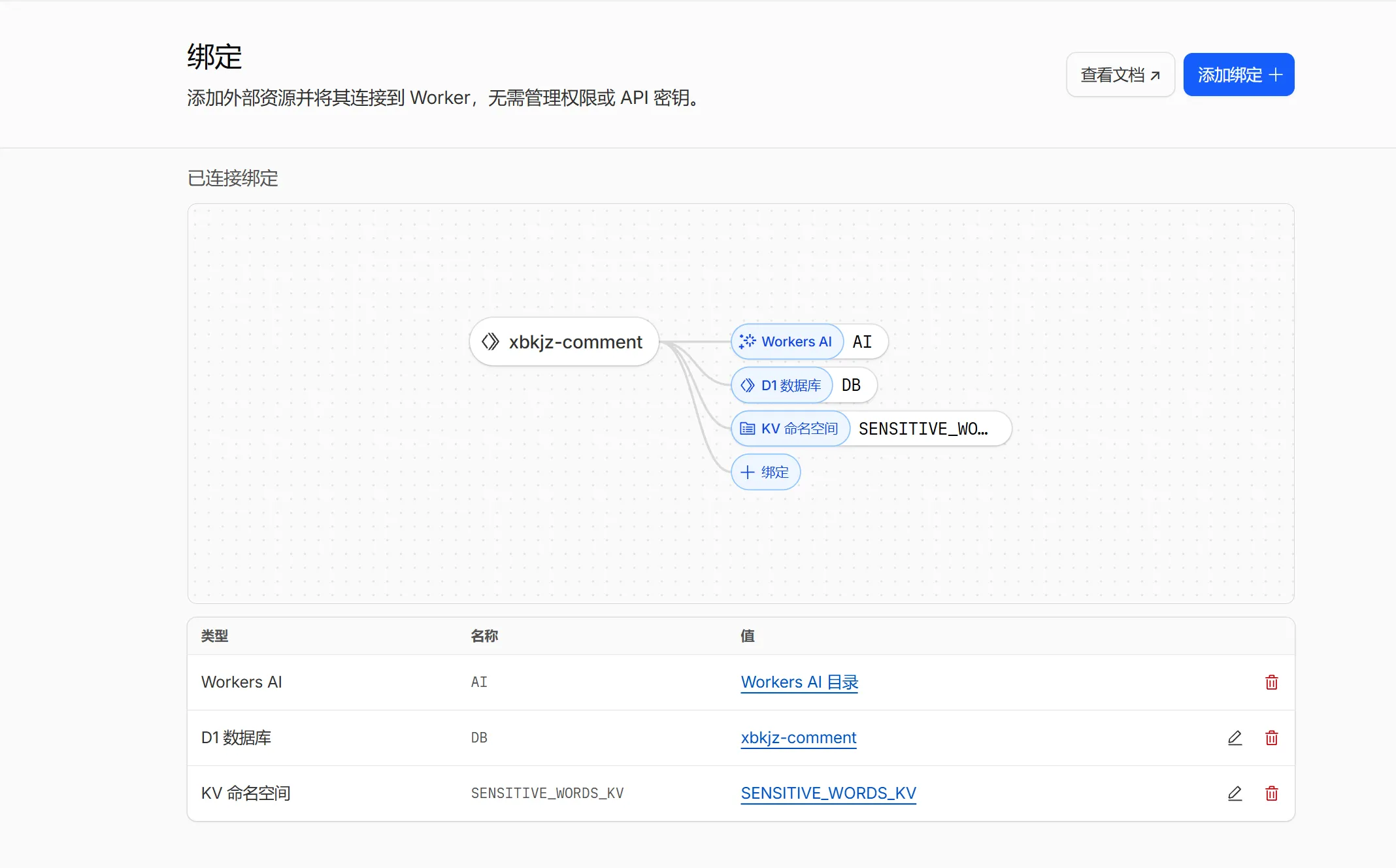Click the DB name cell in table

(479, 738)
